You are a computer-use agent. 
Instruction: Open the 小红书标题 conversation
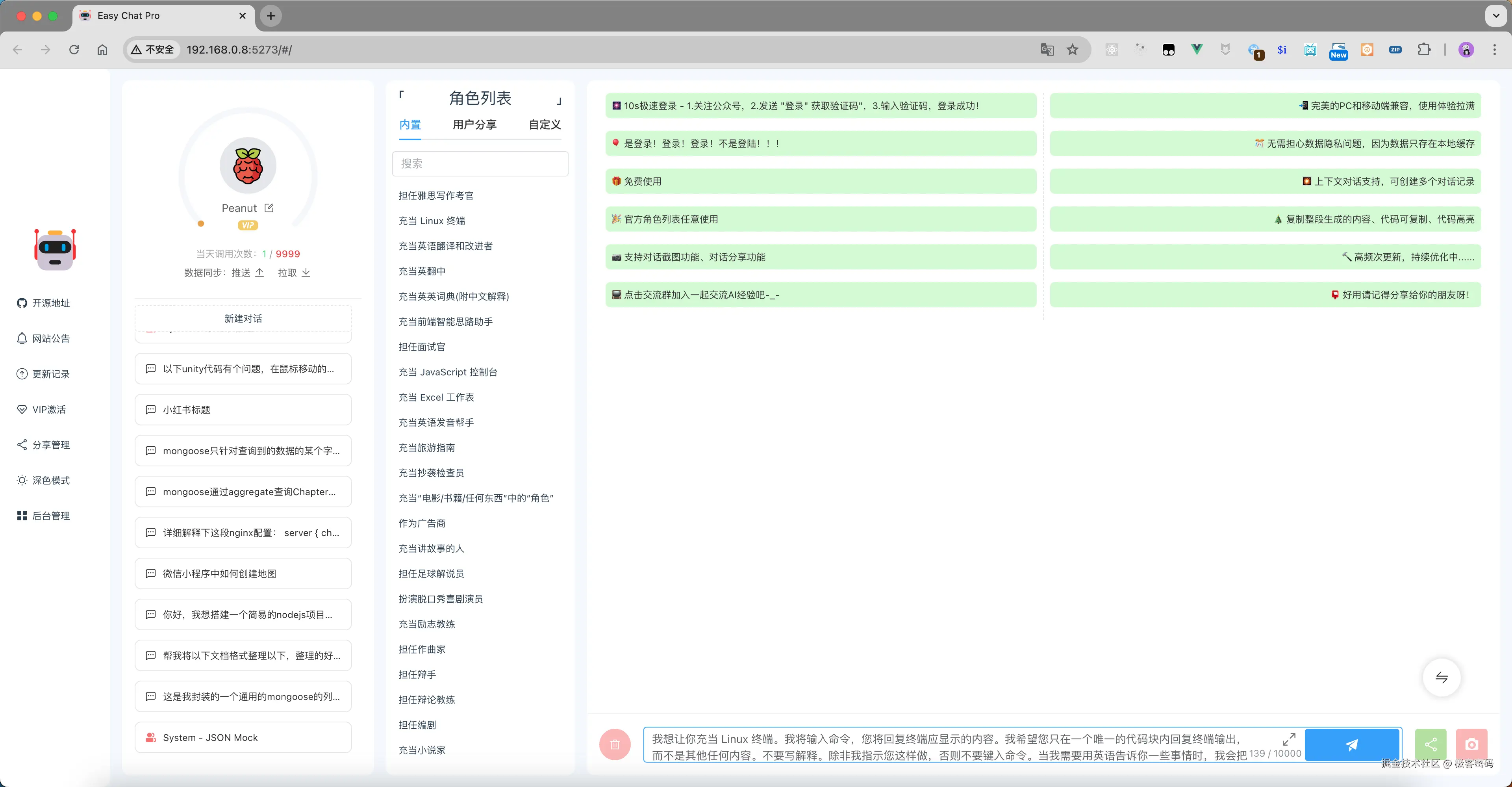pyautogui.click(x=243, y=409)
